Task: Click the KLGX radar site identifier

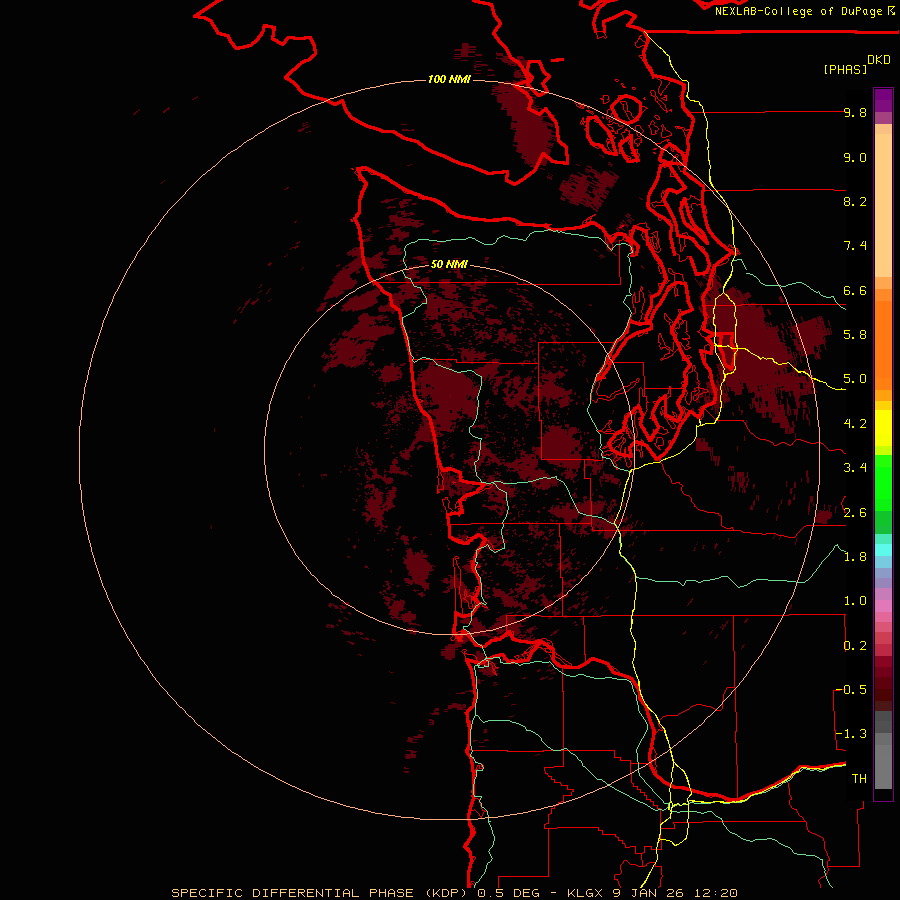Action: (x=584, y=893)
